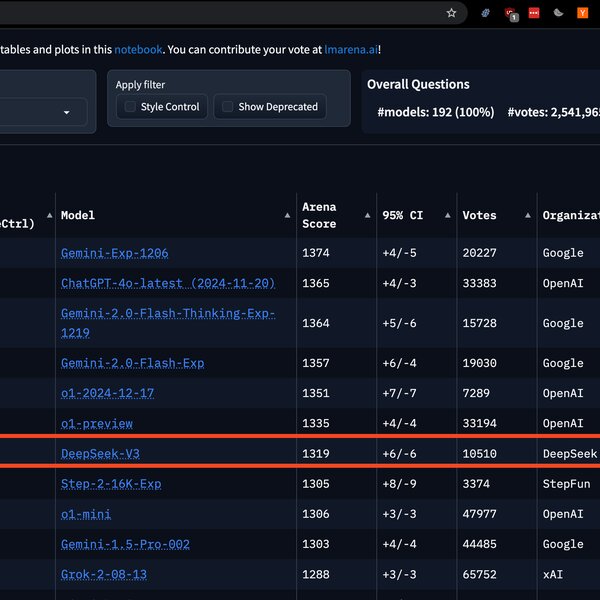The height and width of the screenshot is (600, 600).
Task: Sort by the Model column arrow
Action: (287, 215)
